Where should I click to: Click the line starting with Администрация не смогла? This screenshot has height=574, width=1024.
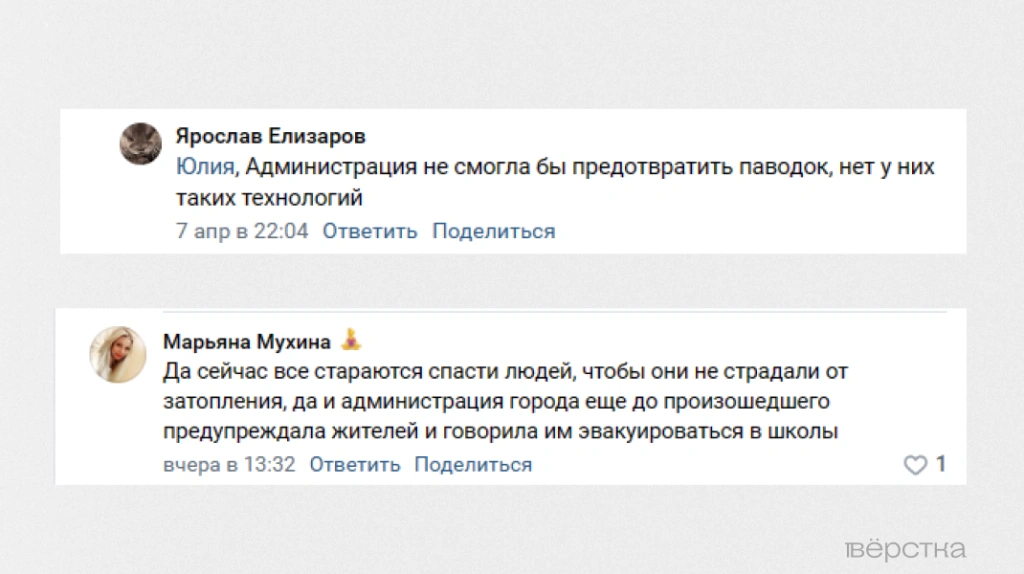tap(590, 167)
